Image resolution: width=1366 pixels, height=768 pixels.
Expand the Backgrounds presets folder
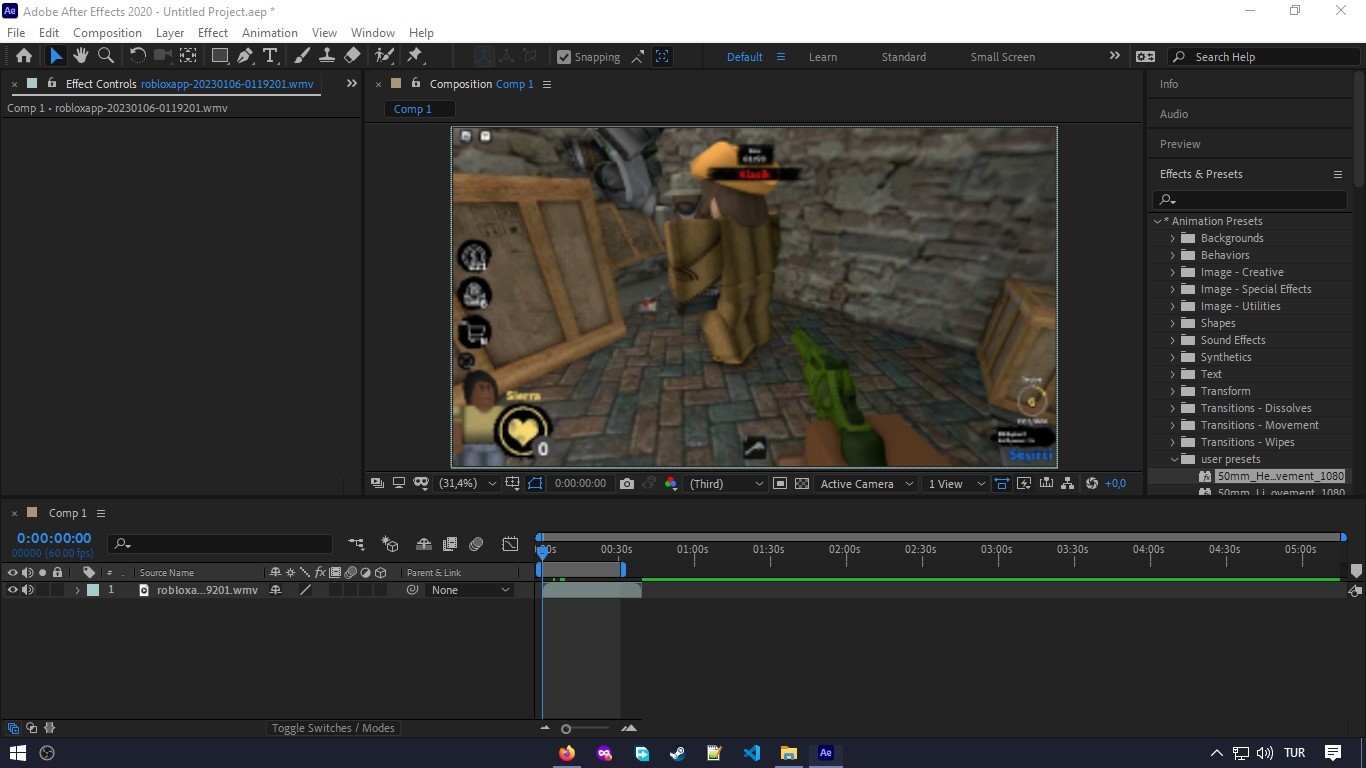click(x=1173, y=238)
